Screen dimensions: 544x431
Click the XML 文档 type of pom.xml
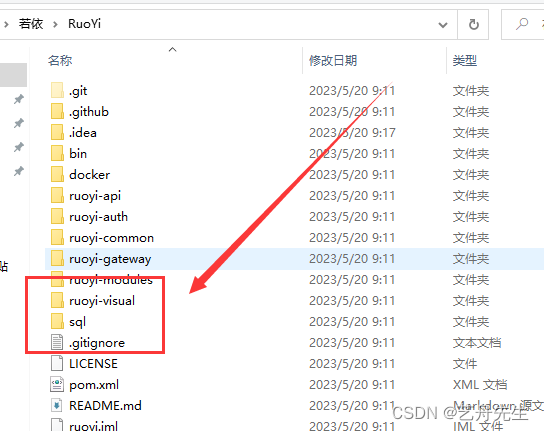[480, 385]
